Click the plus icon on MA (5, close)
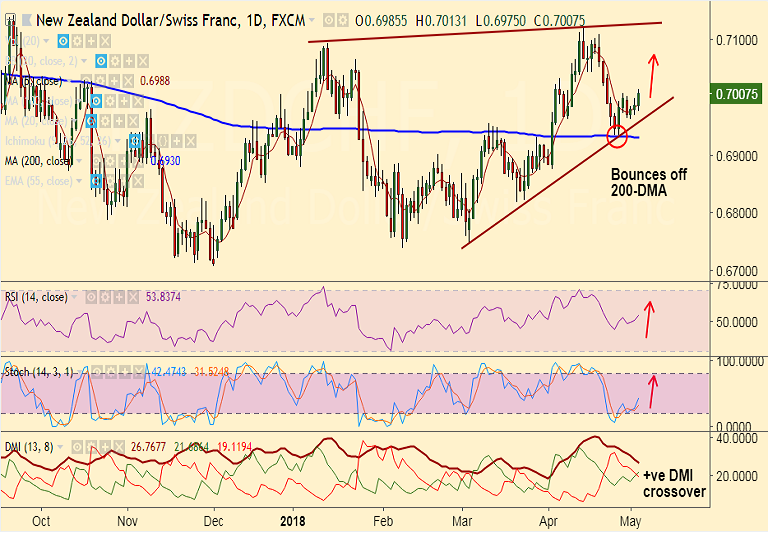Screen dimensions: 768x533 pyautogui.click(x=114, y=81)
